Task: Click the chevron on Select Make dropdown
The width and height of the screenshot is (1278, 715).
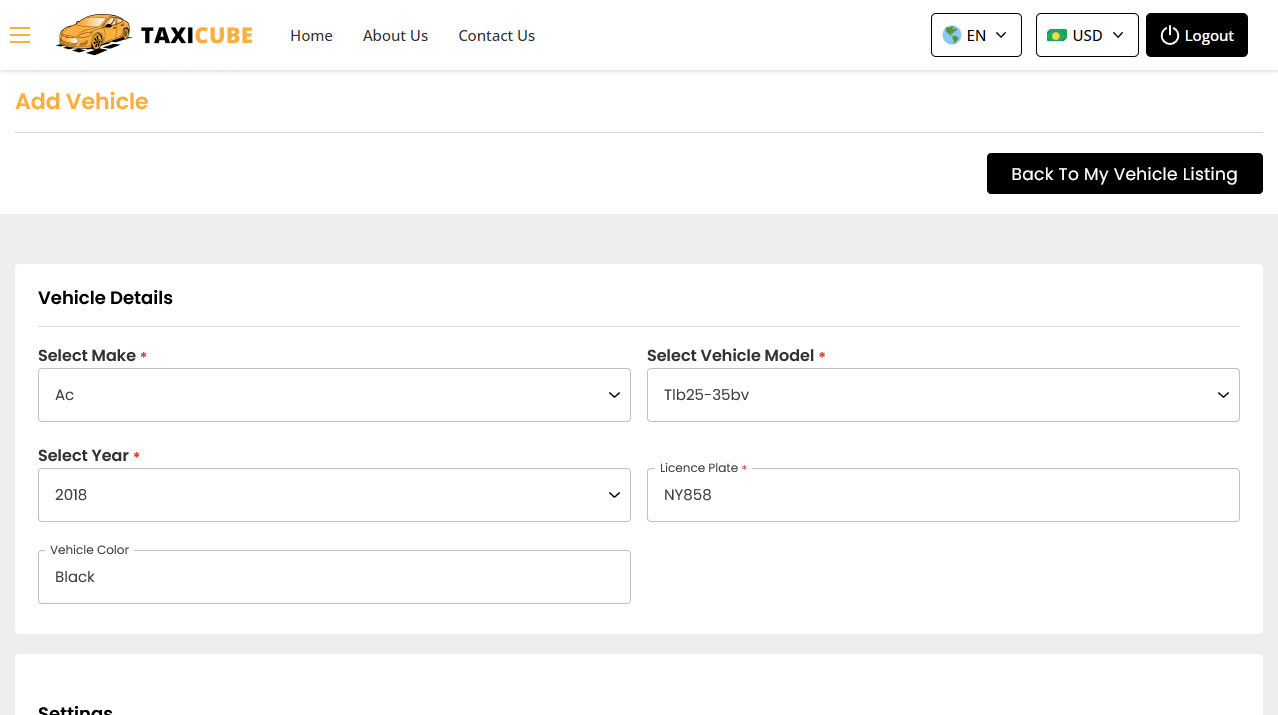Action: pos(614,394)
